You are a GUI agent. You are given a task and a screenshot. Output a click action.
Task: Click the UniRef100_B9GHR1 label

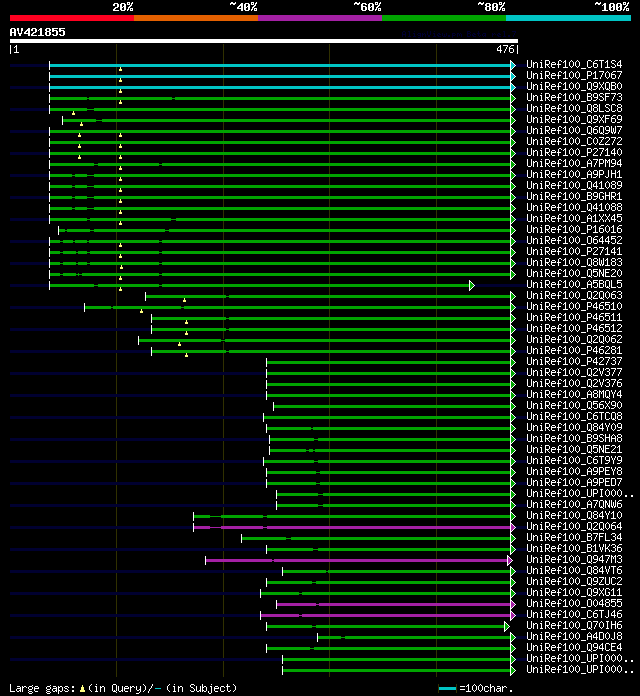click(574, 197)
